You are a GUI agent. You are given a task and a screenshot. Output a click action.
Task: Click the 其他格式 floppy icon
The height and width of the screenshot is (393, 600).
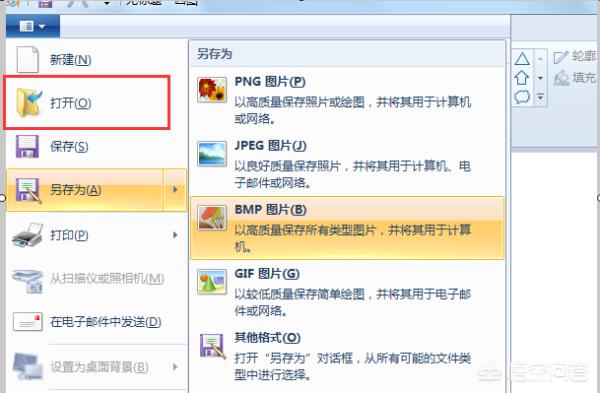point(213,346)
